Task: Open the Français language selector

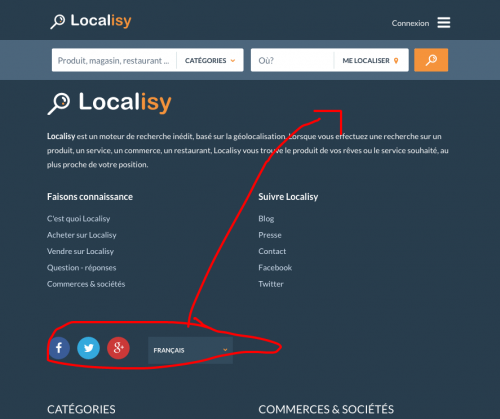Action: tap(190, 350)
